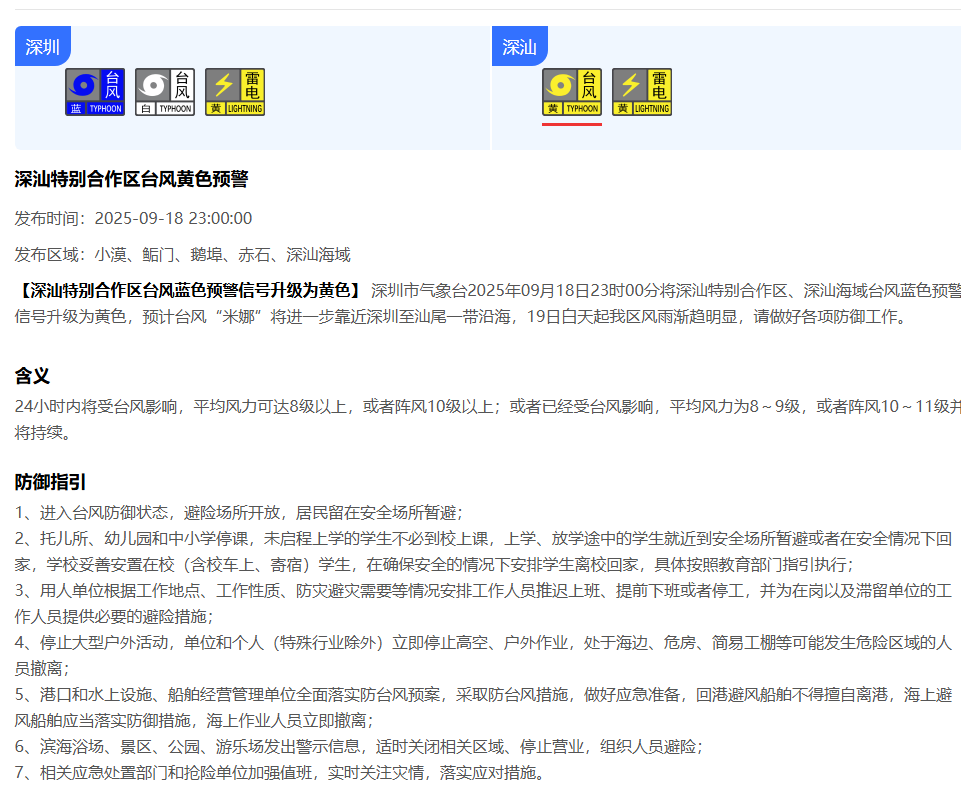The width and height of the screenshot is (961, 793).
Task: Open Shenzhen yellow lightning warning icon
Action: click(235, 92)
